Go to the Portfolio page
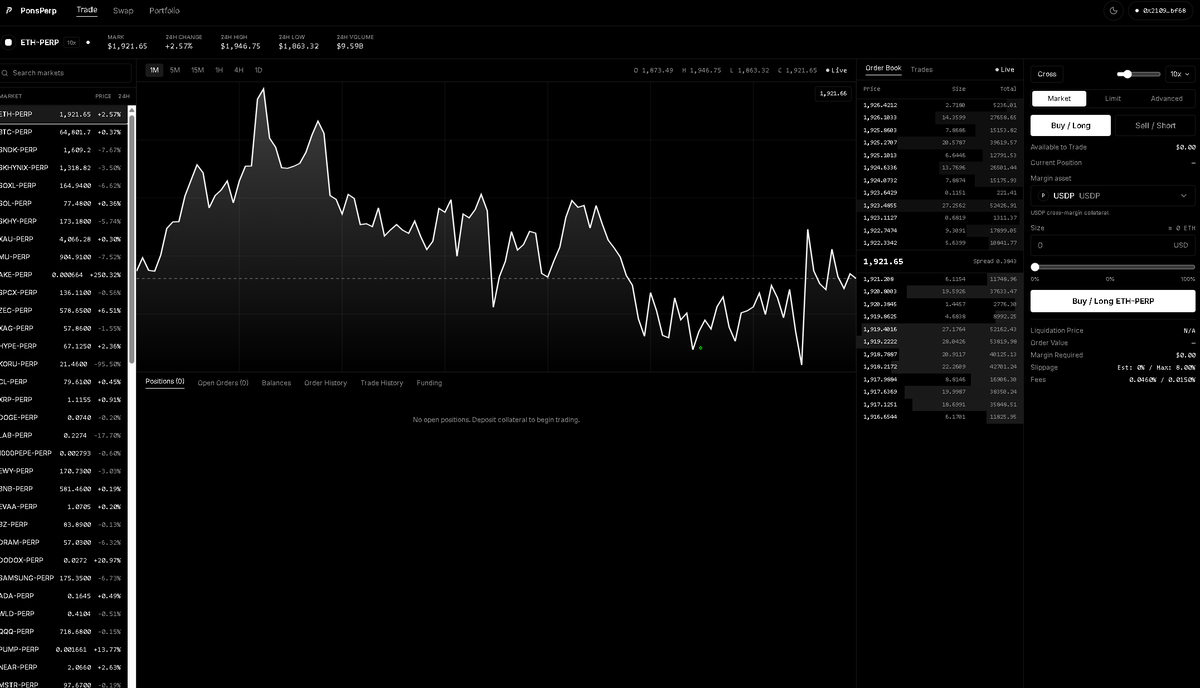The width and height of the screenshot is (1200, 688). [164, 10]
